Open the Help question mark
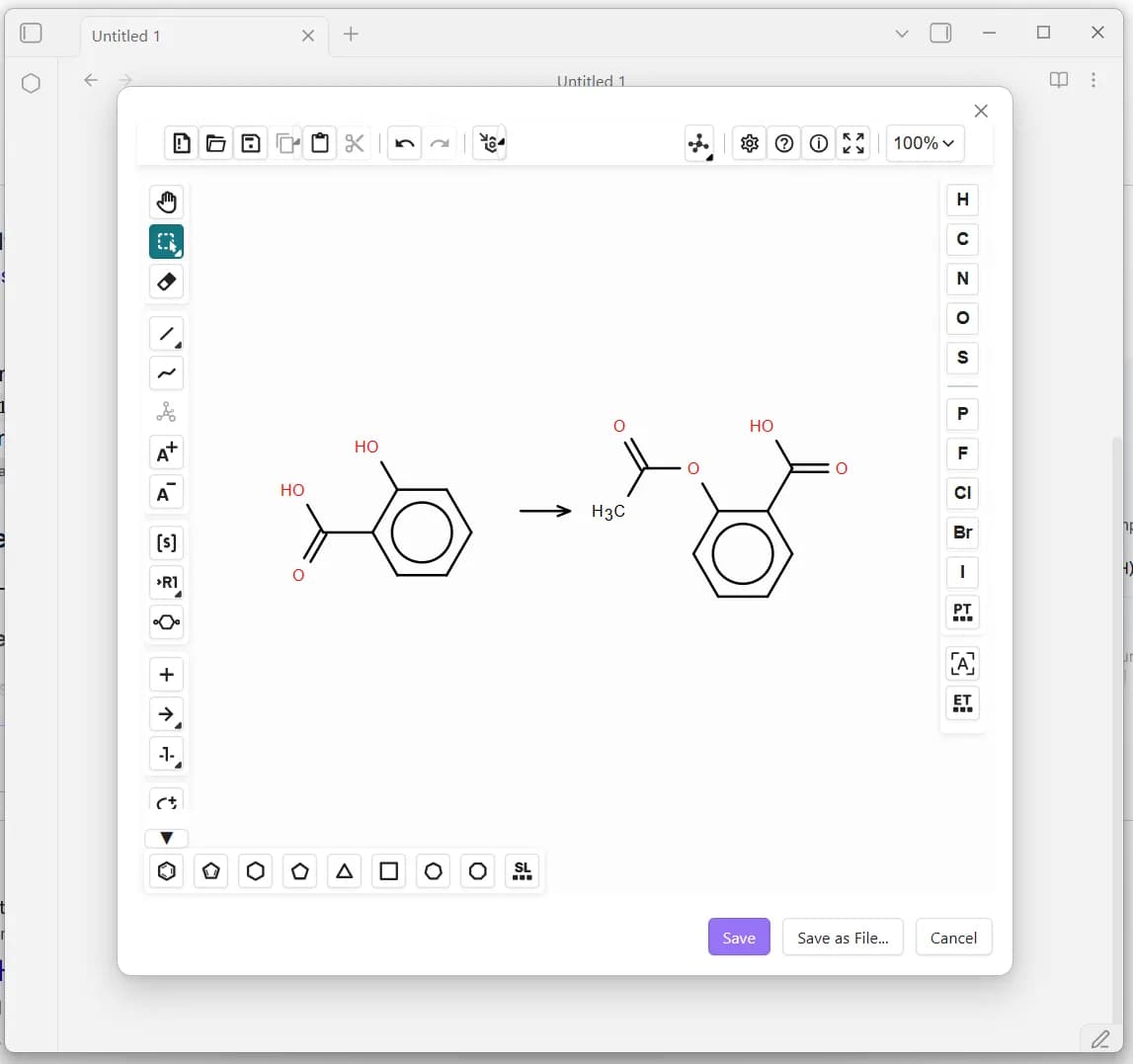Screen dimensions: 1133x1064 (784, 143)
